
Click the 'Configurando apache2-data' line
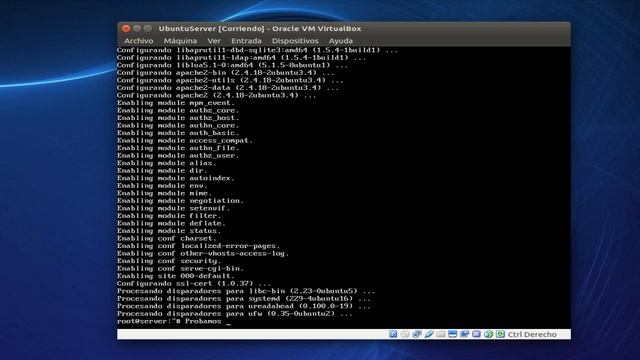pyautogui.click(x=228, y=88)
